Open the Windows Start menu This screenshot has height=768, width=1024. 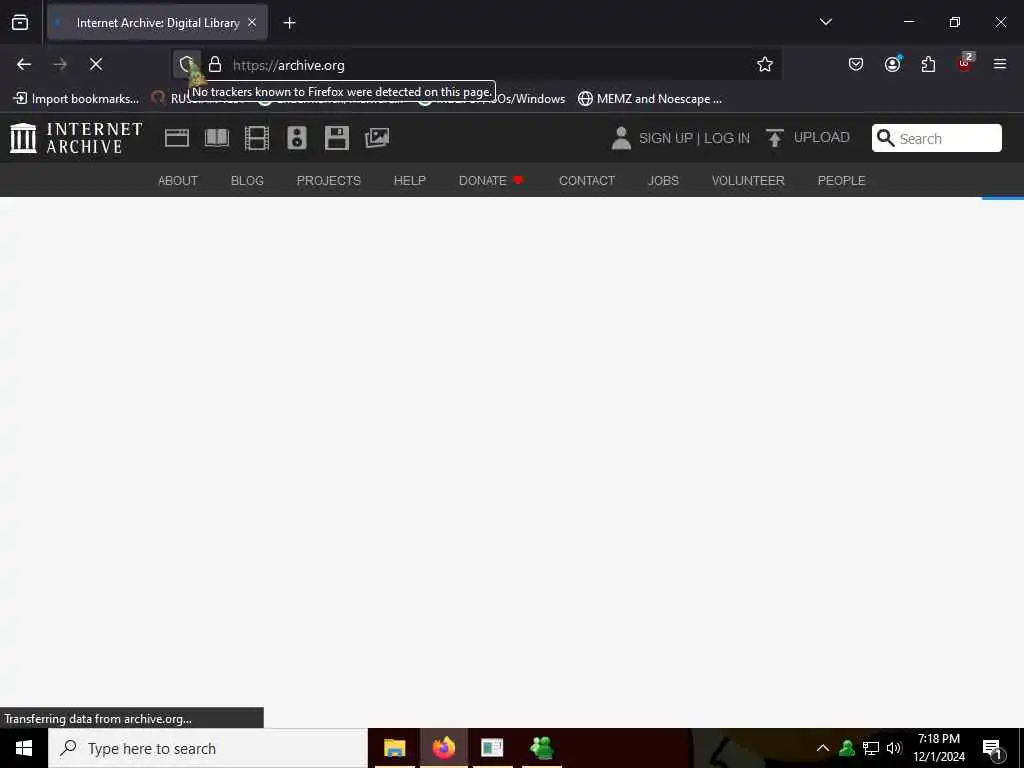24,748
